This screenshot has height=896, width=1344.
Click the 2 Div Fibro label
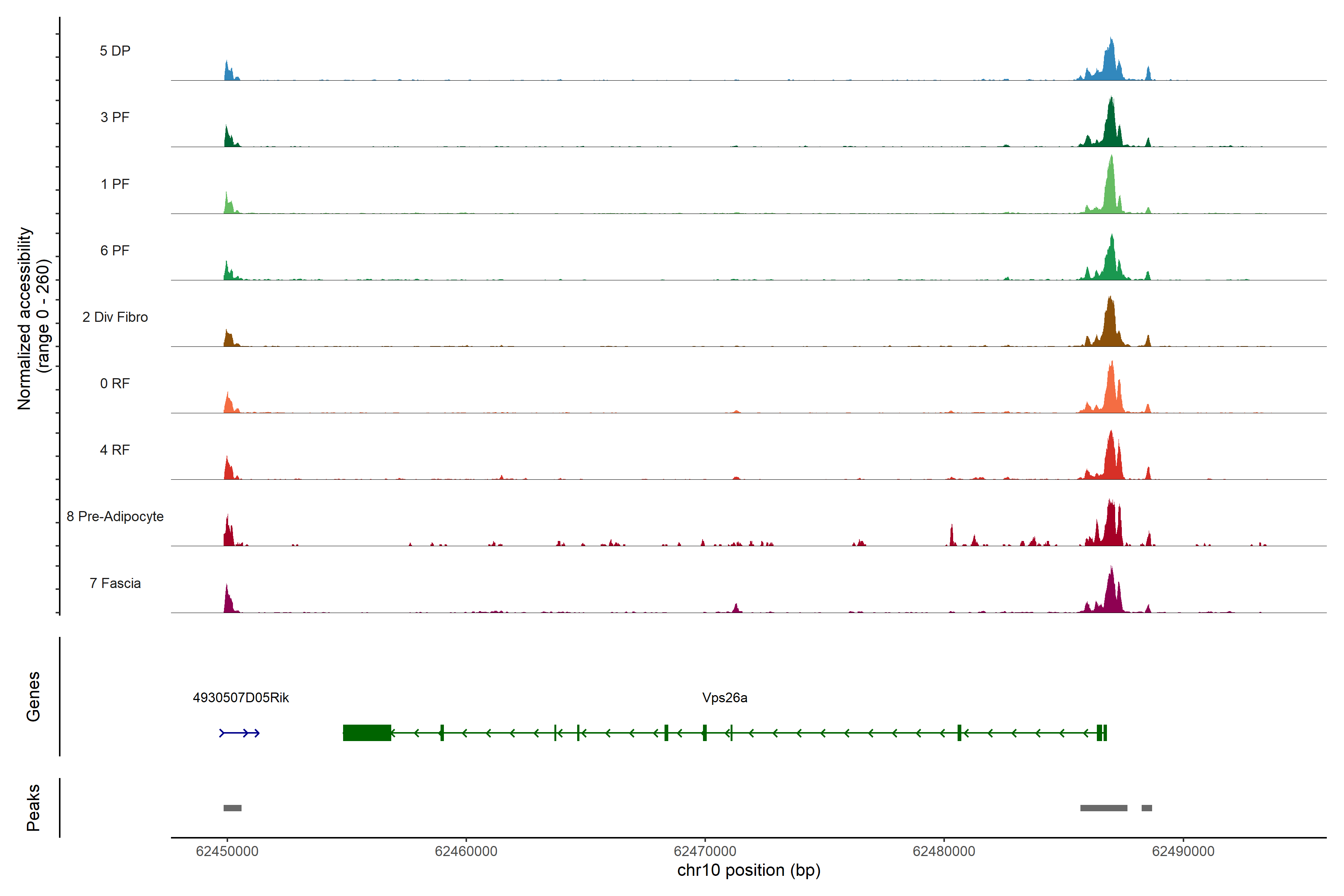pos(115,317)
